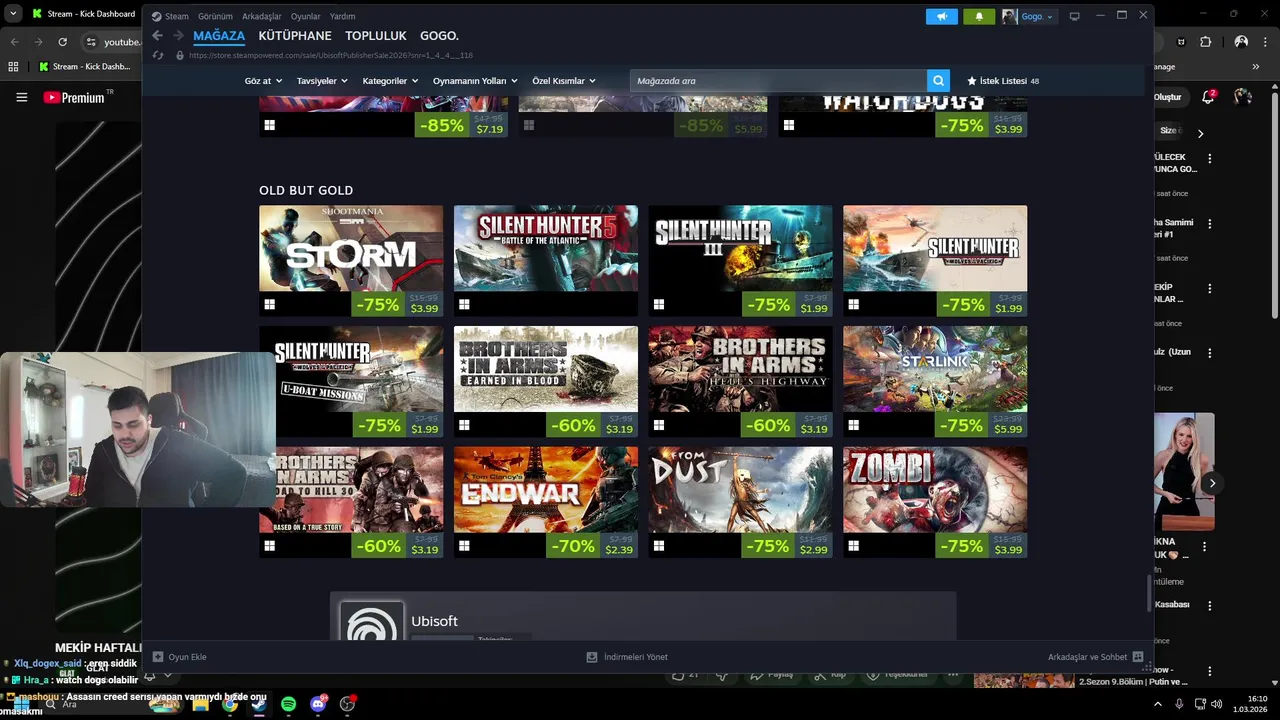Show more bookmarks via double chevron
This screenshot has width=1280, height=720.
coord(1256,67)
